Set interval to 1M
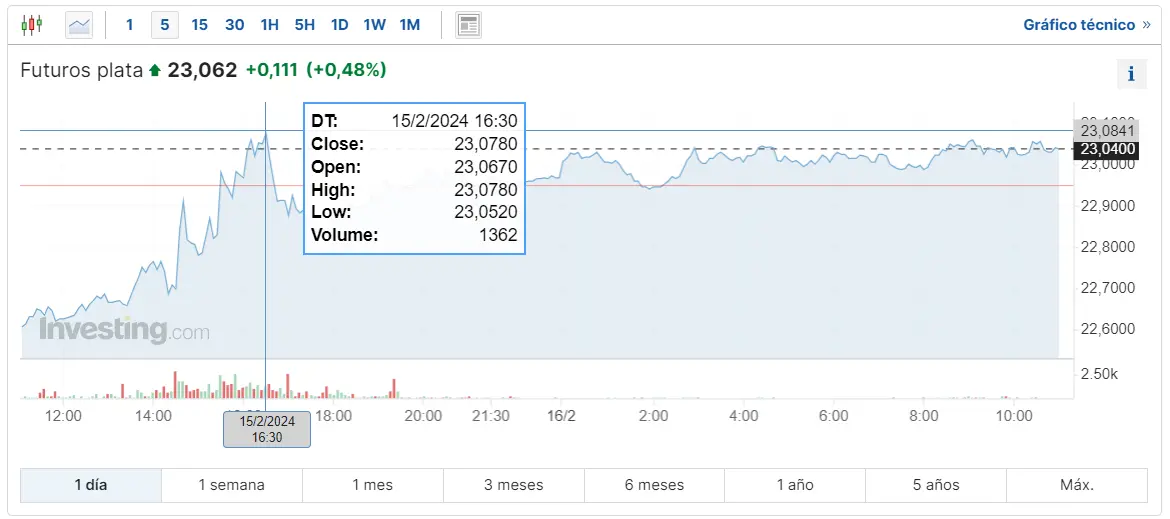 click(409, 25)
